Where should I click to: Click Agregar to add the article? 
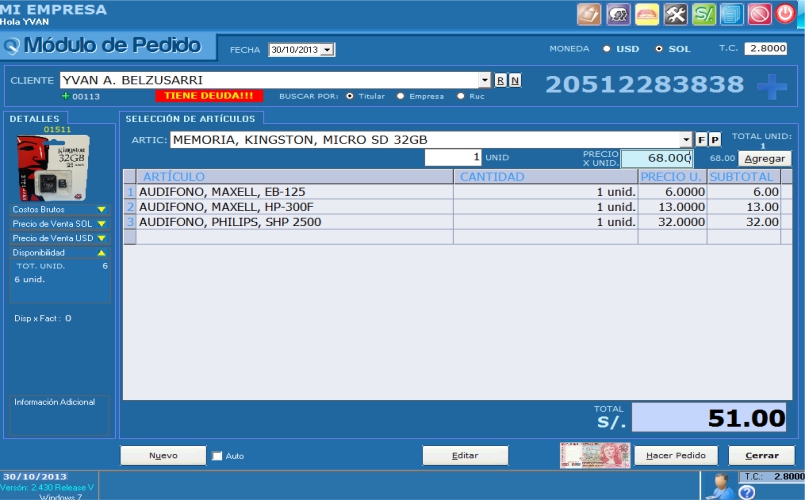pos(764,158)
